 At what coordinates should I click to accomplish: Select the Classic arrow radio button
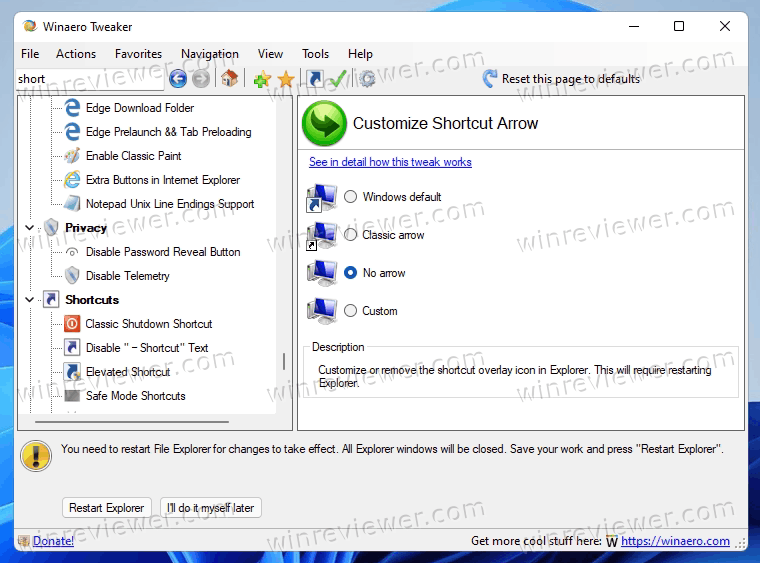point(350,235)
